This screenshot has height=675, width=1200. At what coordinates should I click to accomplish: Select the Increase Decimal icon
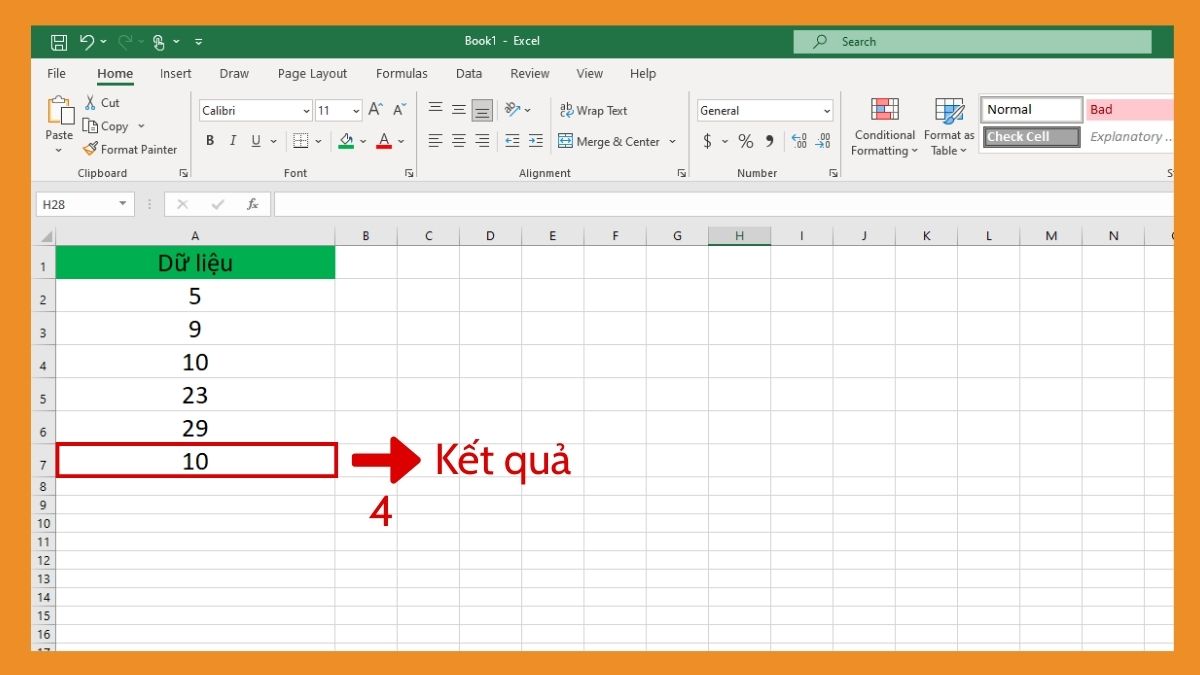(x=799, y=142)
